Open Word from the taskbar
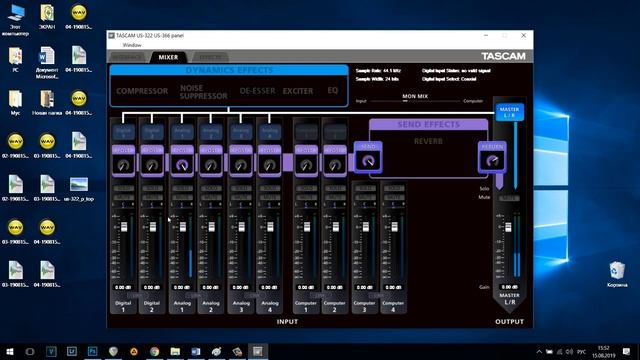 [196, 351]
